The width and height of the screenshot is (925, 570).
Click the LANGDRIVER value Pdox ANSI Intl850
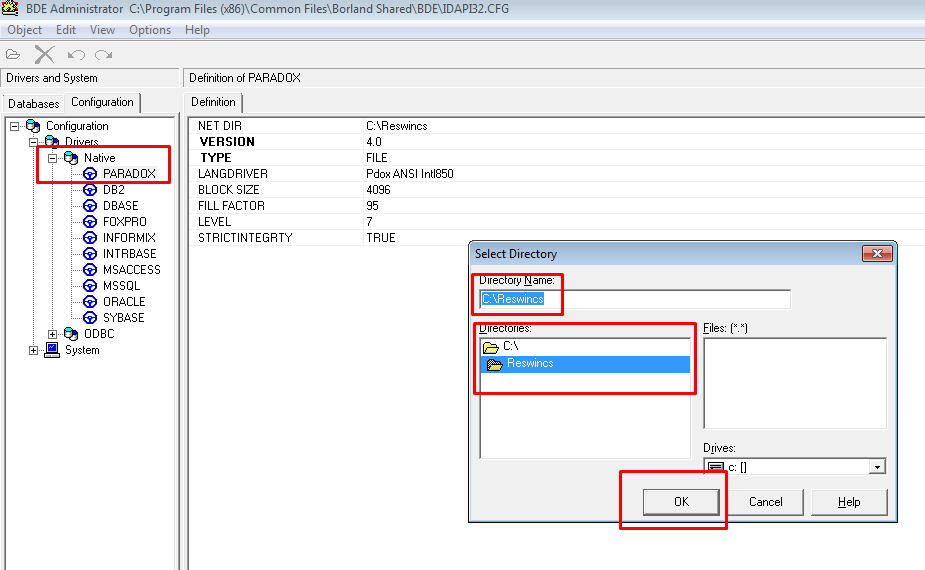coord(409,173)
